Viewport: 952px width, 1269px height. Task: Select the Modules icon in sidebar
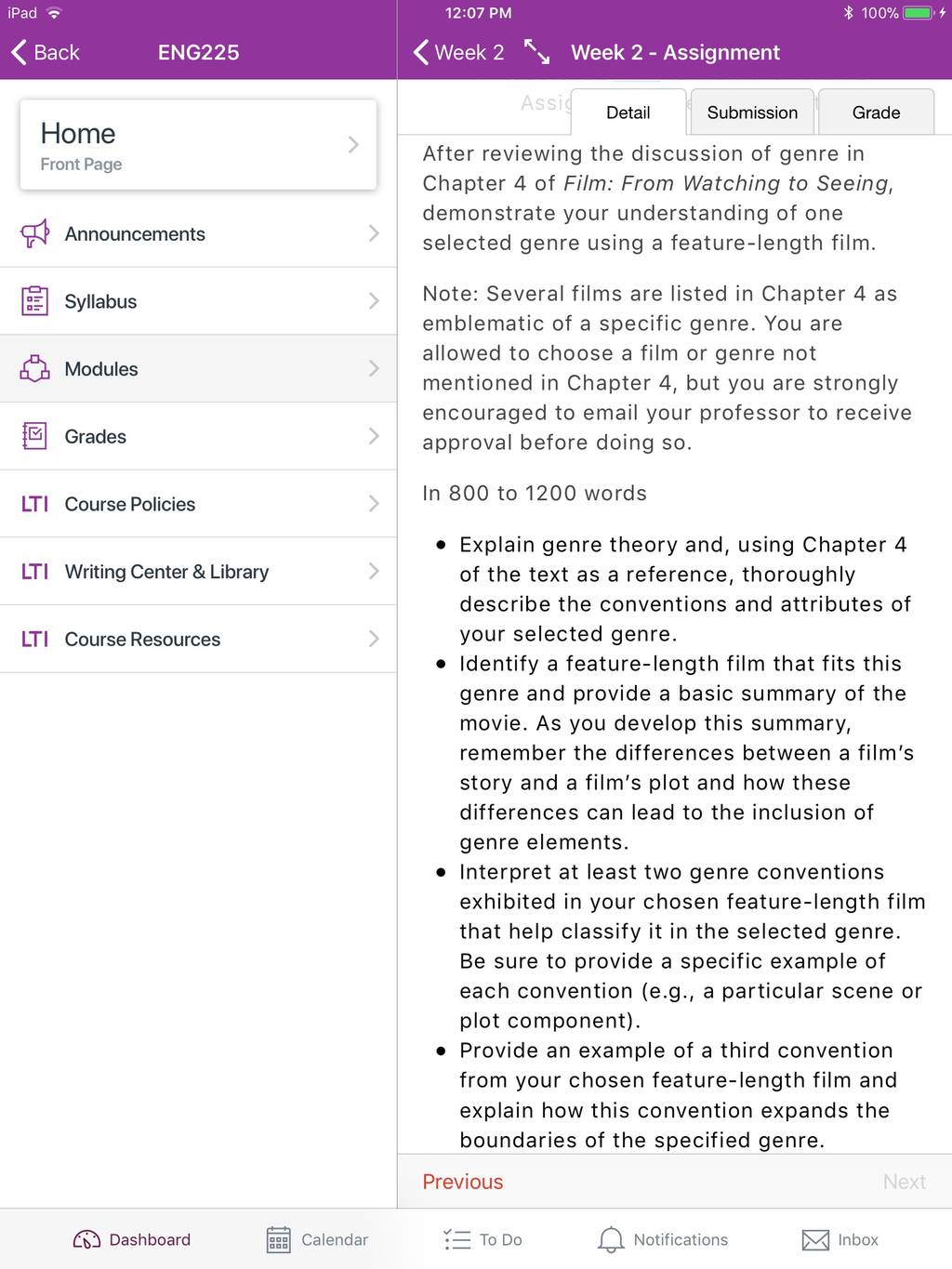click(34, 368)
